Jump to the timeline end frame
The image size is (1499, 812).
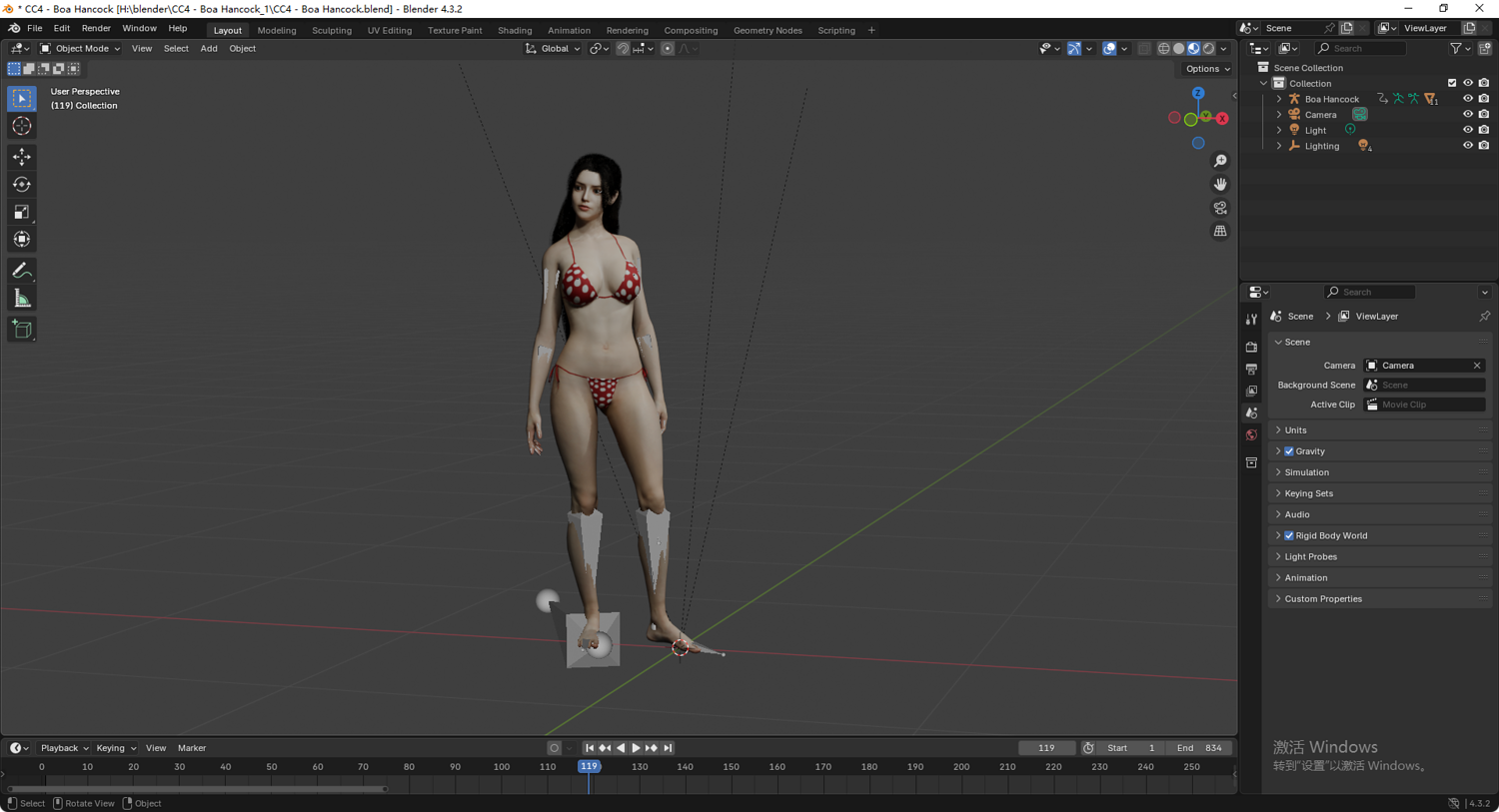point(669,748)
